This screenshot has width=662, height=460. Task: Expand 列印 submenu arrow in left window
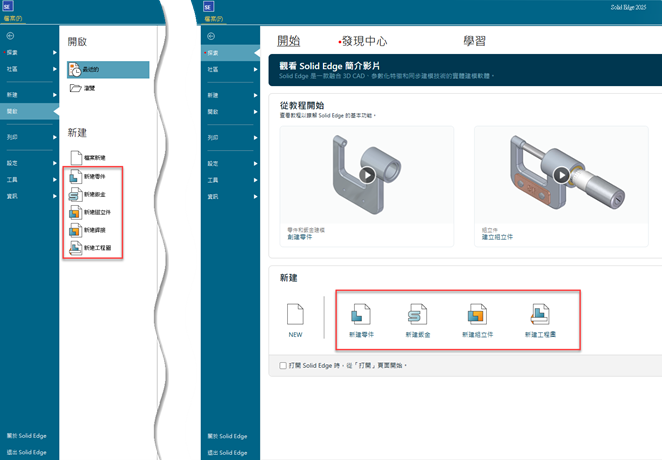[54, 137]
